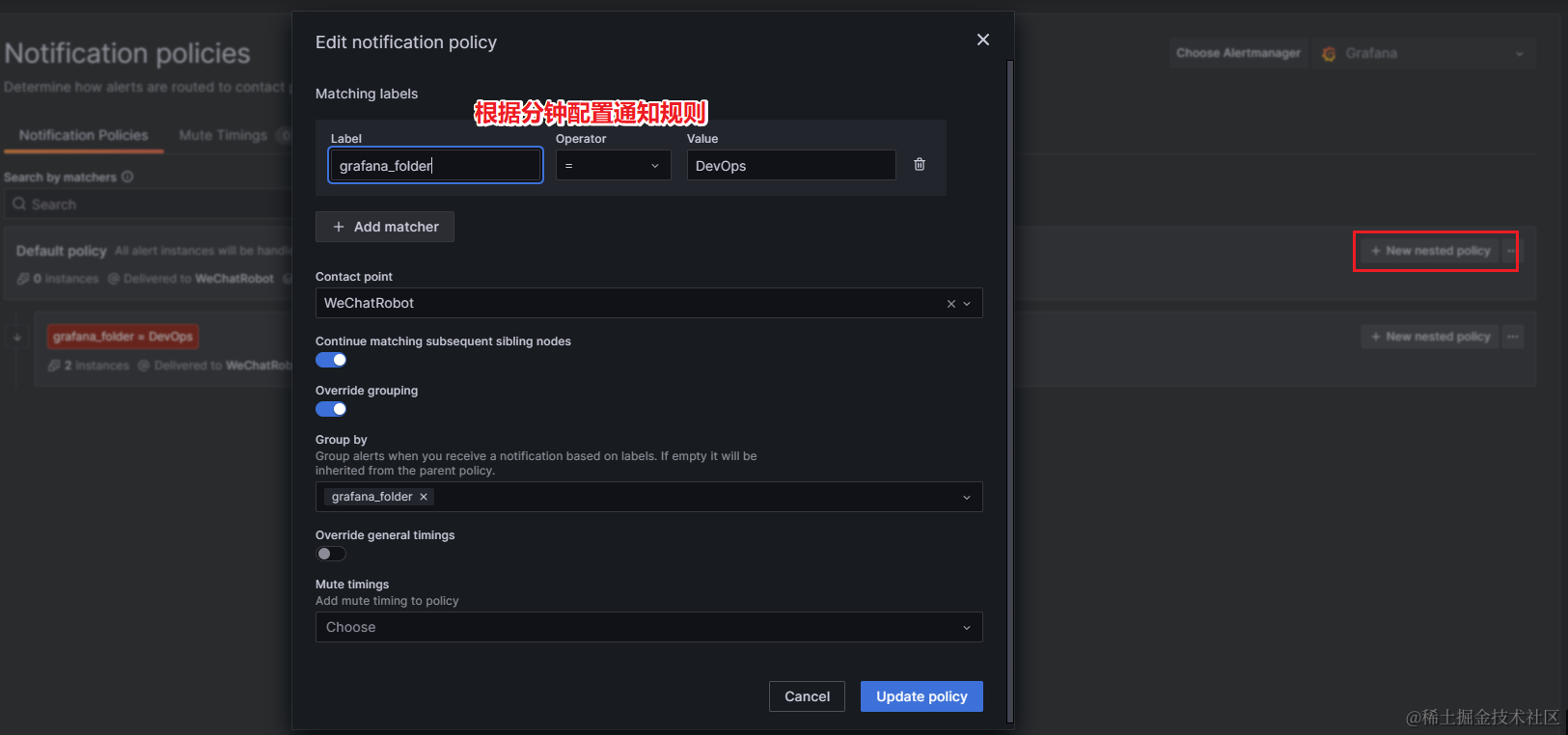The image size is (1568, 735).
Task: Toggle the Override grouping switch
Action: click(331, 409)
